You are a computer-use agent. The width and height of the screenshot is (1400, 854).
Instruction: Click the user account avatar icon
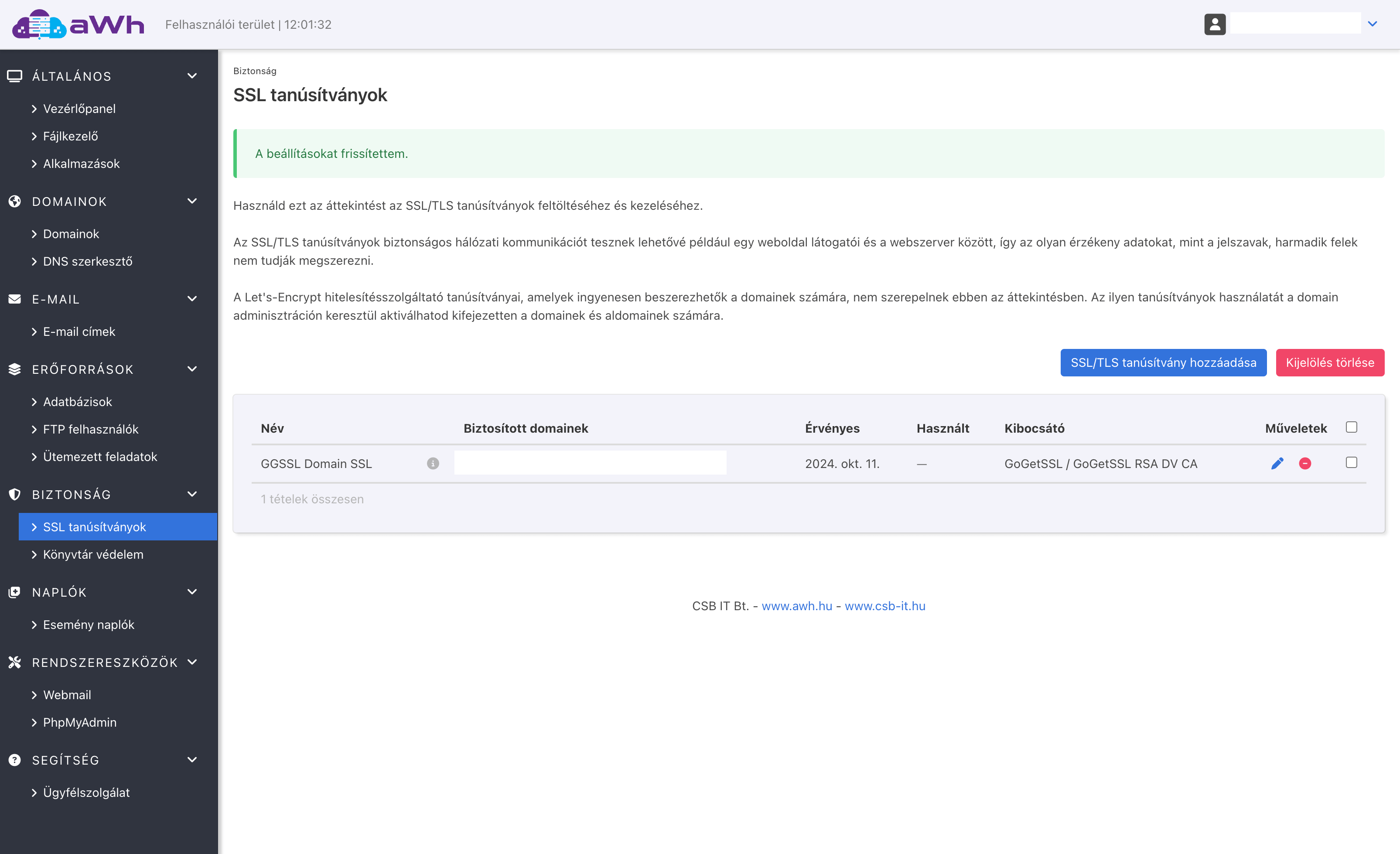point(1215,24)
